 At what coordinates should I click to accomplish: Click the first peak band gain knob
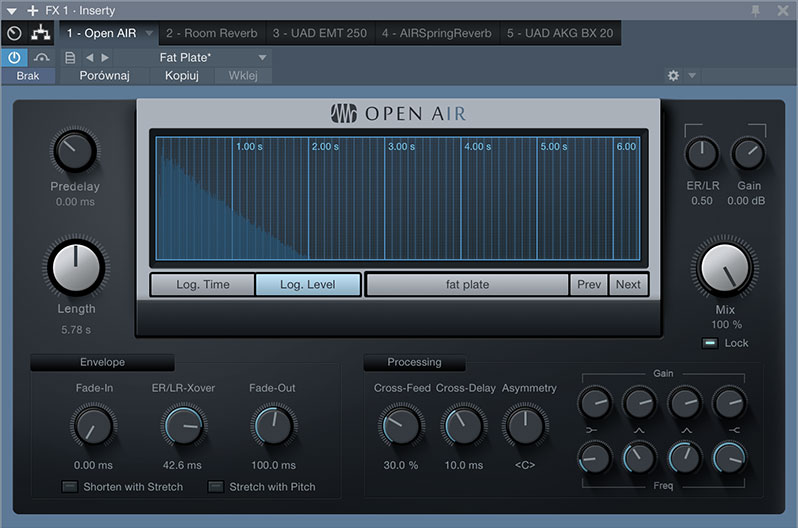639,403
